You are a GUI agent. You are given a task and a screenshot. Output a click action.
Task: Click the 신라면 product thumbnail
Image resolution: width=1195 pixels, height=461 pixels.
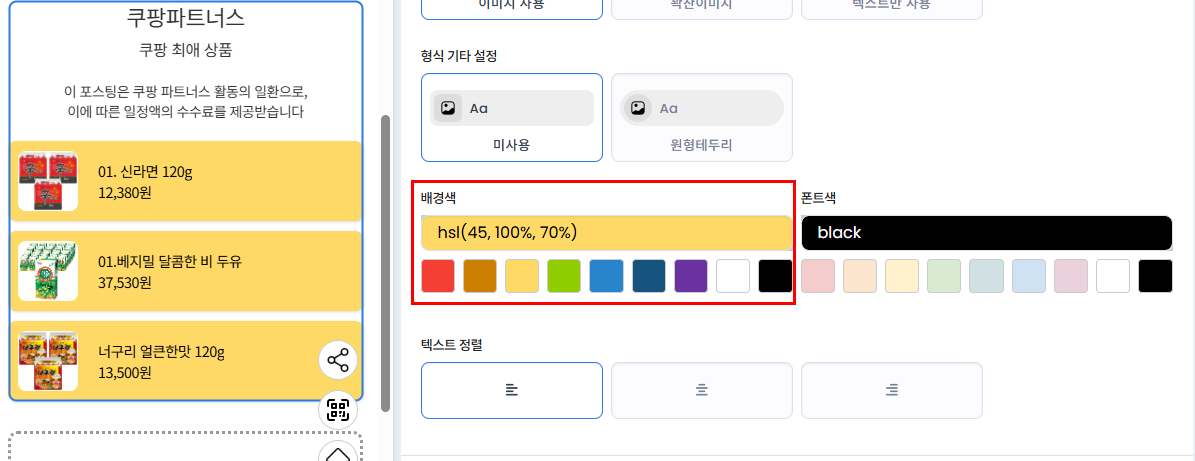coord(48,181)
